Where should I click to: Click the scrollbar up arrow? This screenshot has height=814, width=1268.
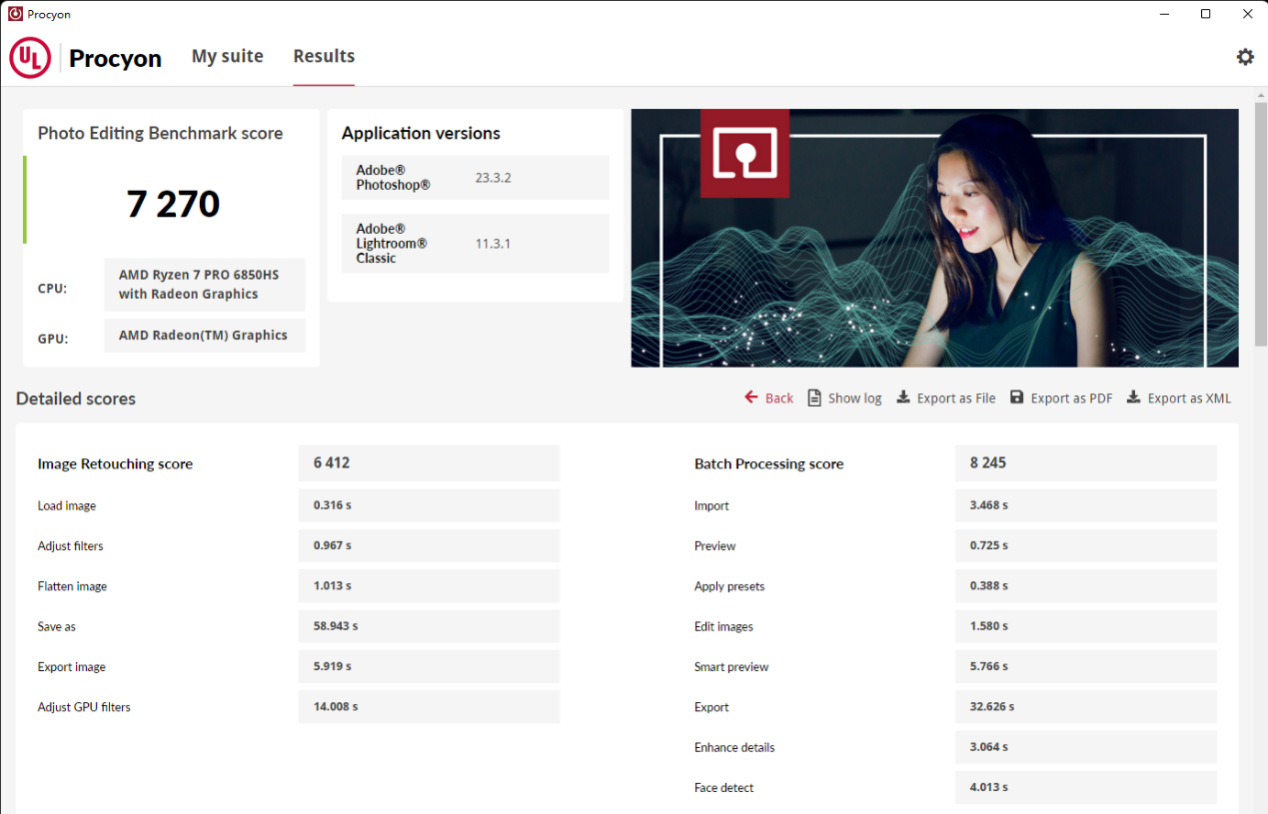coord(1261,94)
